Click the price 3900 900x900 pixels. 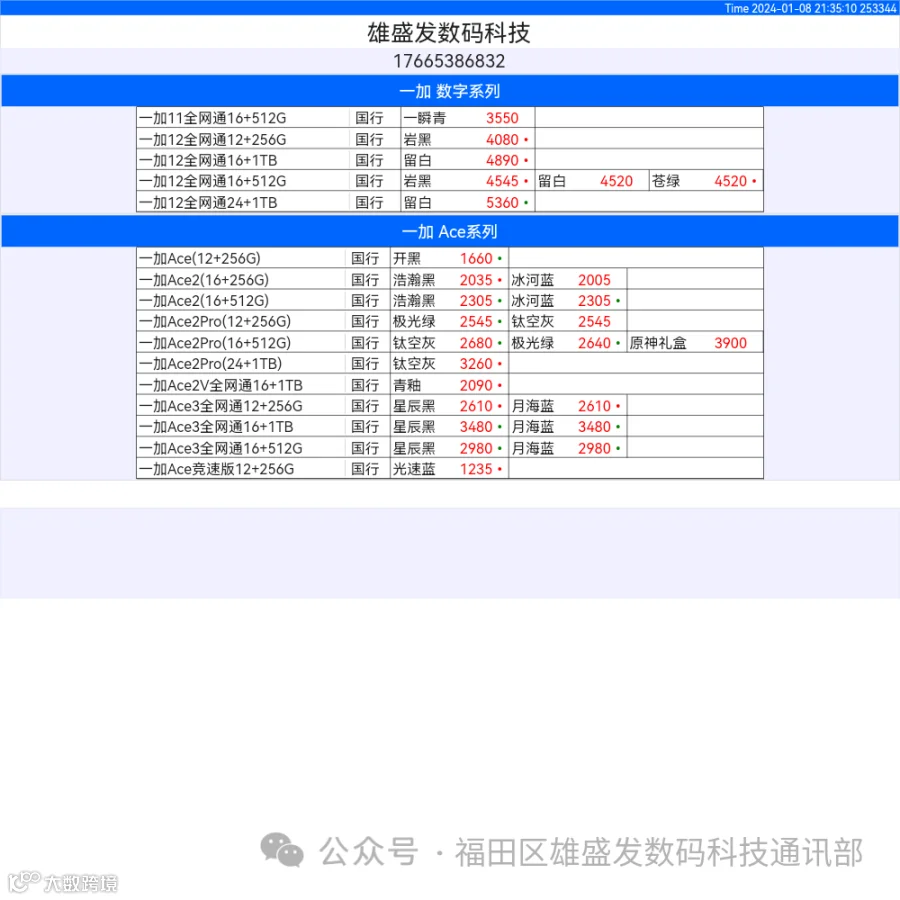pos(730,343)
